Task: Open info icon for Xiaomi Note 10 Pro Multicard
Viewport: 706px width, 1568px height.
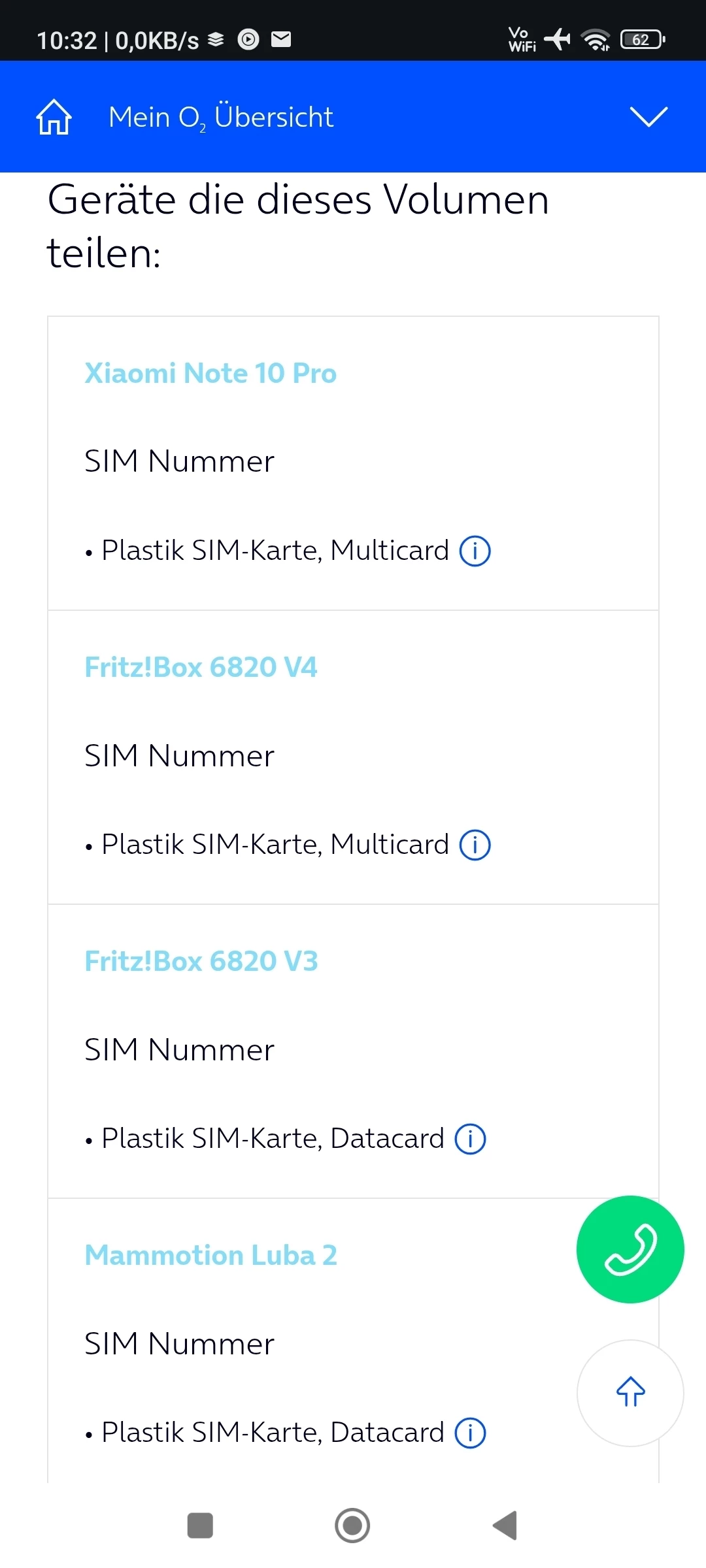Action: [475, 551]
